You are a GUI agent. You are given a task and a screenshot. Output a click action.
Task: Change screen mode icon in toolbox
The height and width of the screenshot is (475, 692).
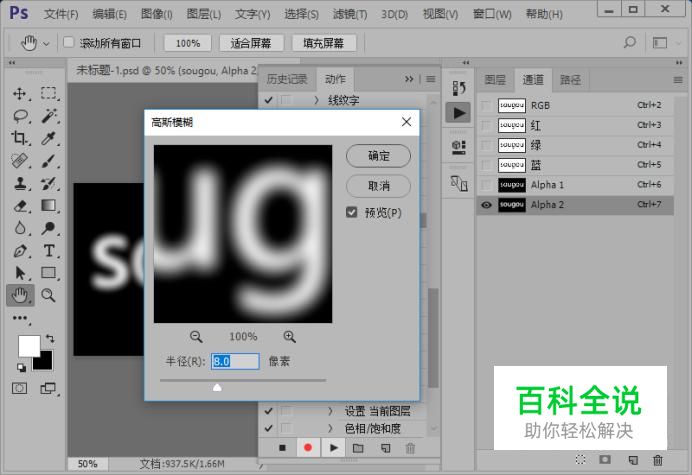point(48,388)
